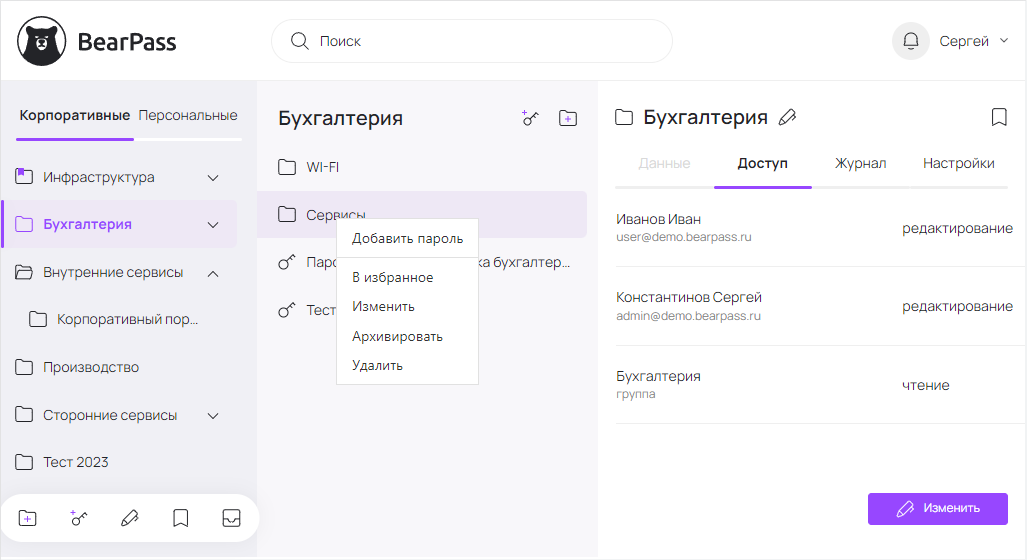Select Добавить пароль in the context menu

(x=407, y=239)
